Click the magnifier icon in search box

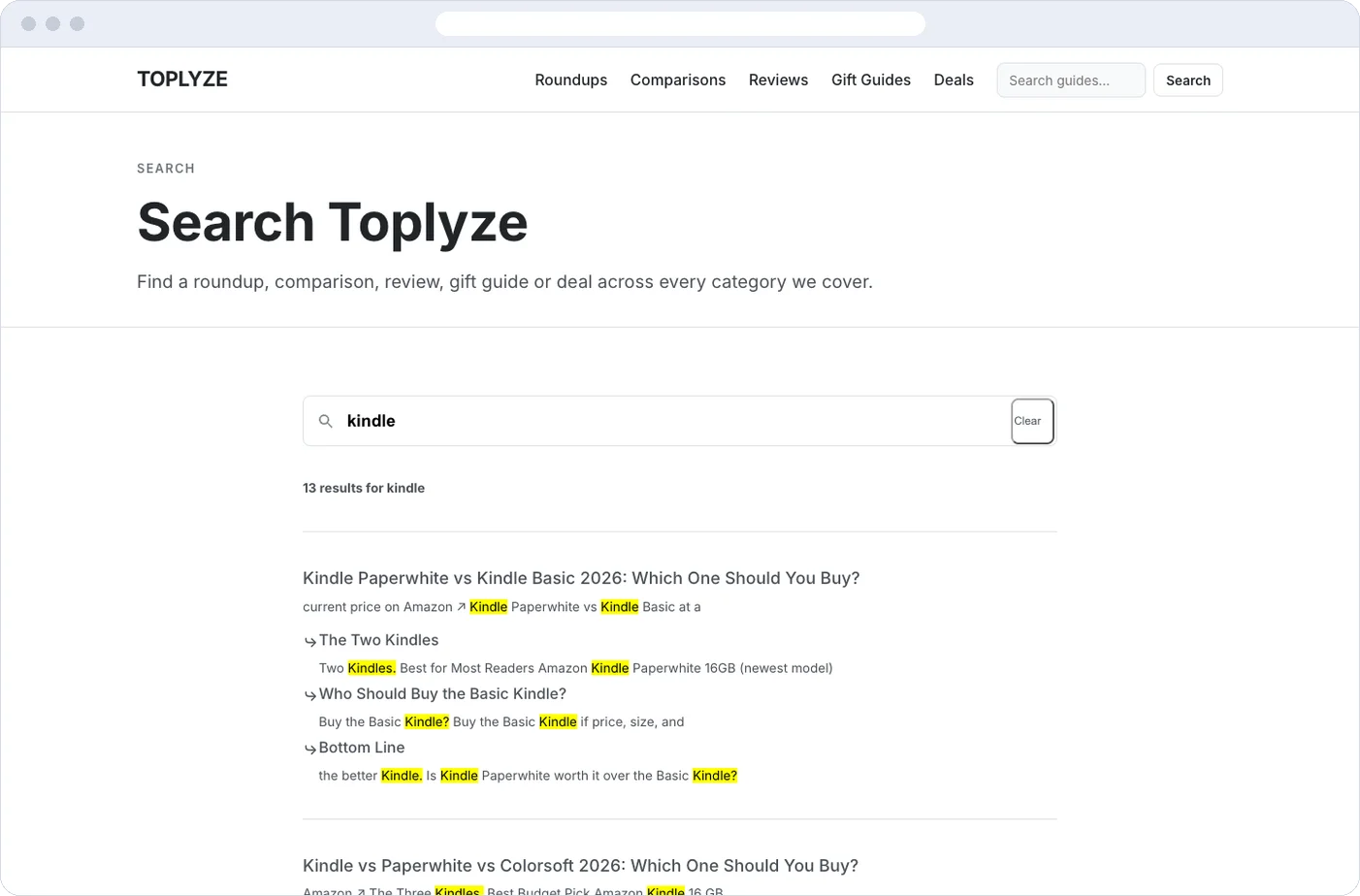(x=326, y=421)
